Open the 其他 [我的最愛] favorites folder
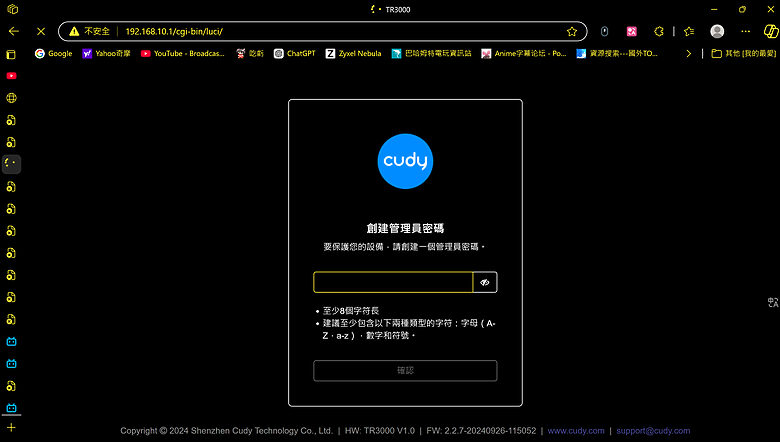Screen dimensions: 780x442 coord(744,53)
